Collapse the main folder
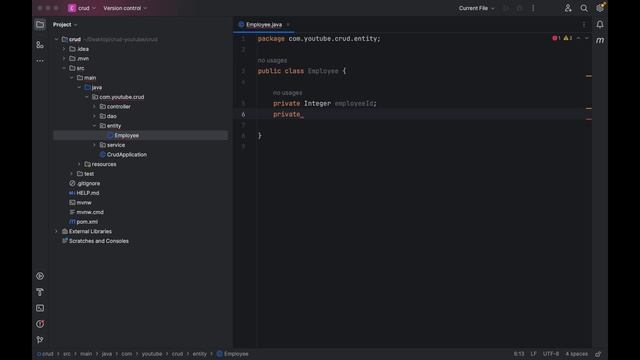 (x=72, y=78)
